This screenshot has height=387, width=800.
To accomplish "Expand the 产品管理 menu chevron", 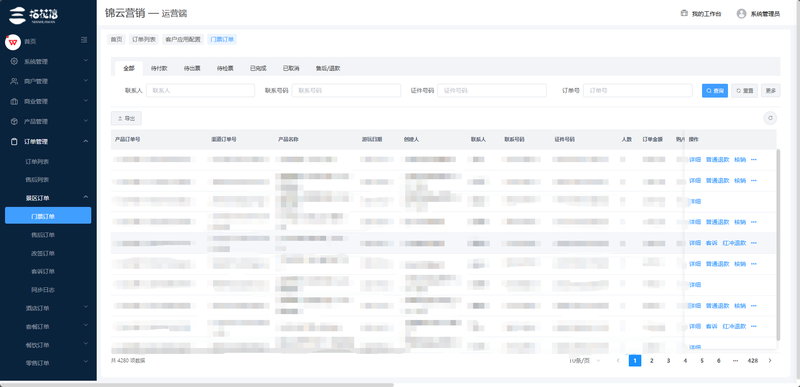I will pos(86,121).
